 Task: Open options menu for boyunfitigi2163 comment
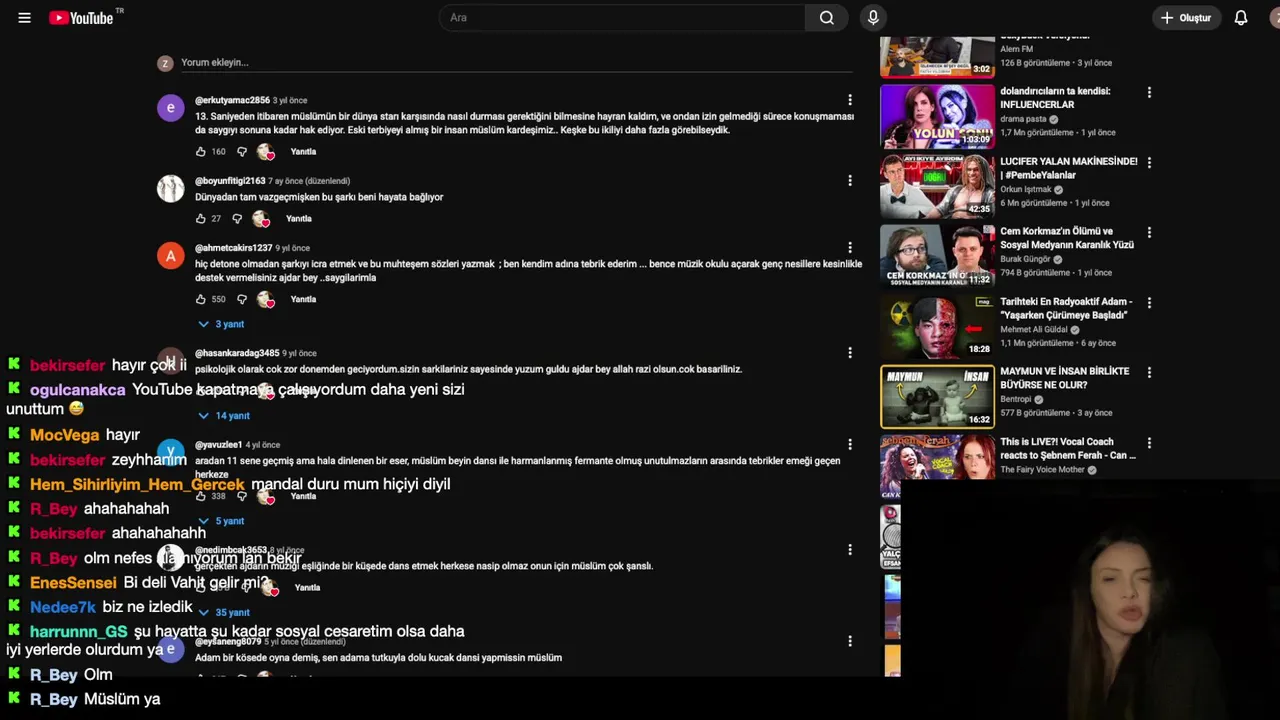(850, 181)
